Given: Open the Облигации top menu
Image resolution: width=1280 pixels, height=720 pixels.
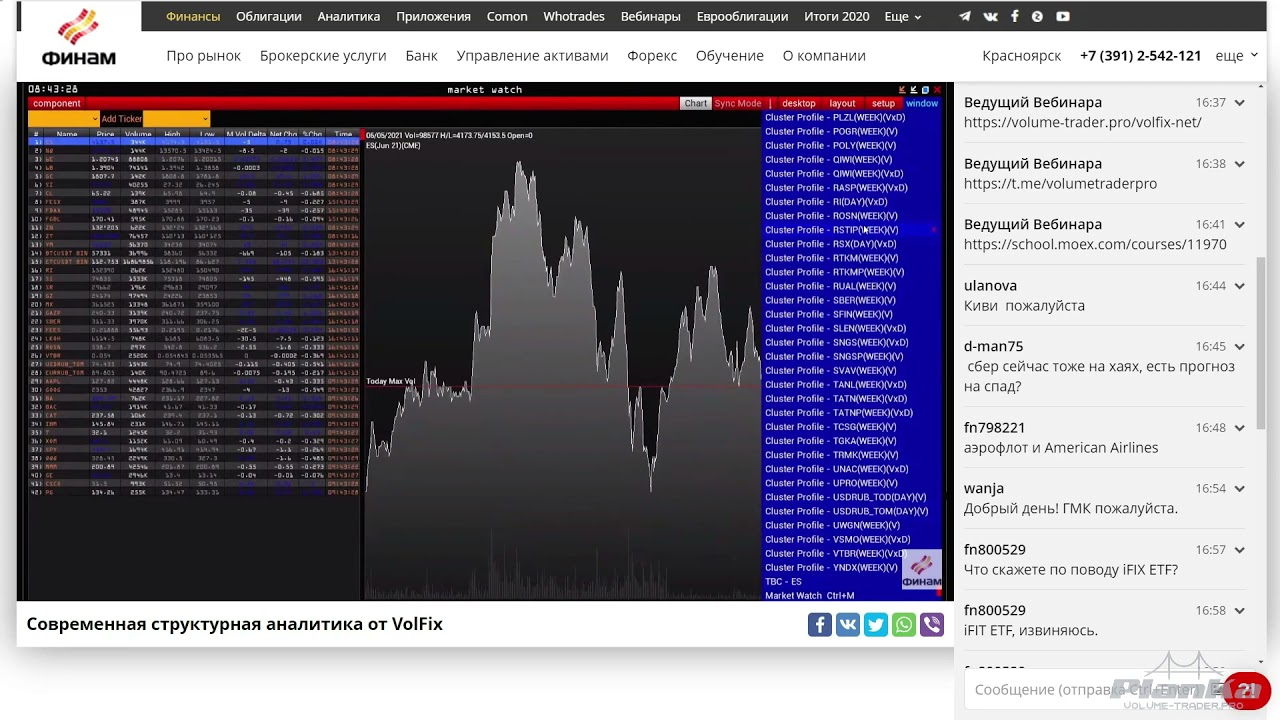Looking at the screenshot, I should point(269,16).
